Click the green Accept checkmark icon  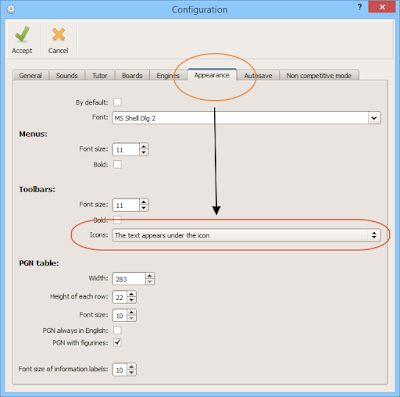pyautogui.click(x=22, y=34)
